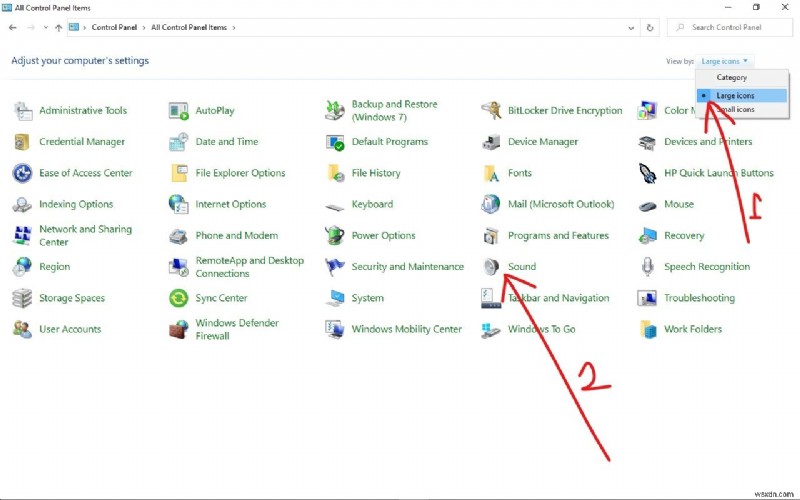This screenshot has width=800, height=500.
Task: Open the HP Quick Launch Buttons icon
Action: coord(647,173)
